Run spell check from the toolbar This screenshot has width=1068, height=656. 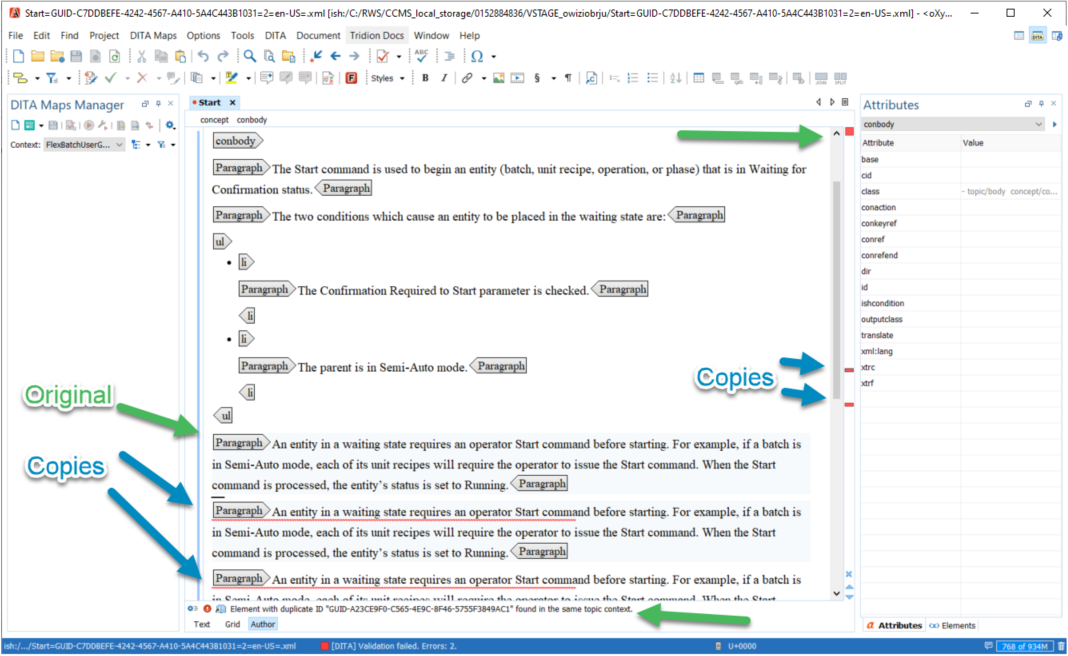(x=421, y=57)
